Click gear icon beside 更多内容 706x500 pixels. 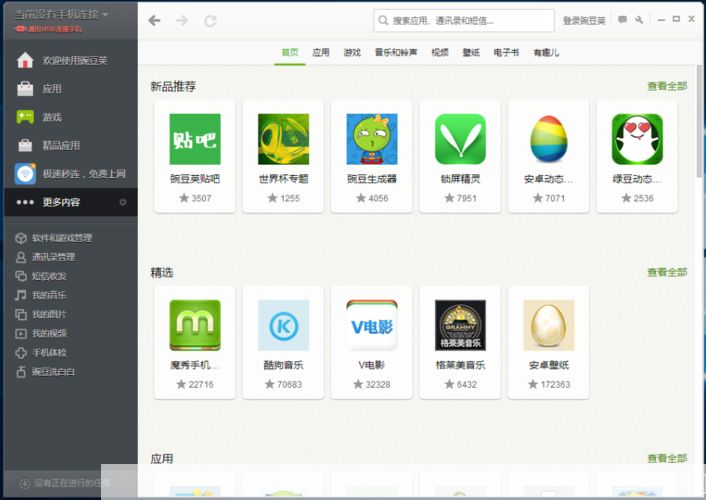pos(123,202)
